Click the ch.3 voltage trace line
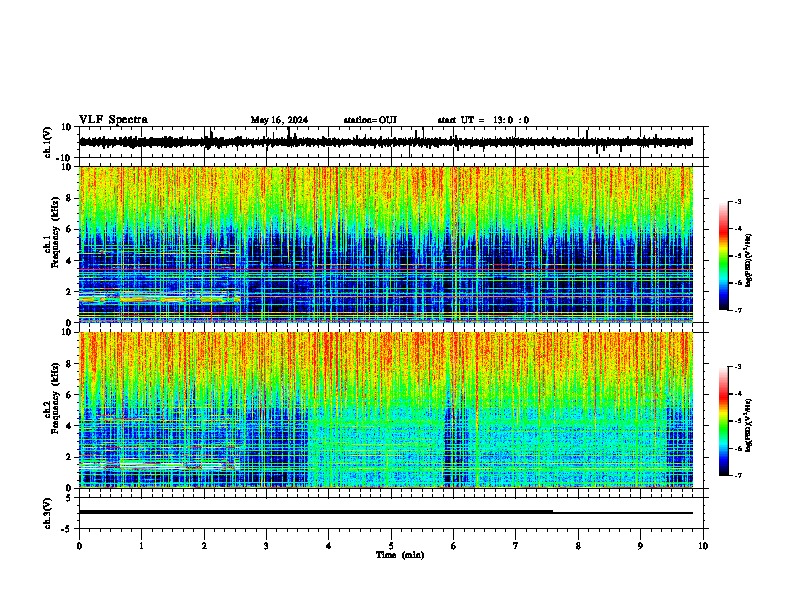 pyautogui.click(x=386, y=512)
